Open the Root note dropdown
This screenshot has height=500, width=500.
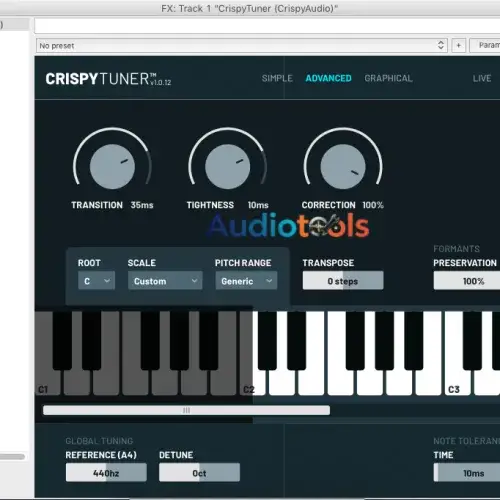(x=96, y=281)
